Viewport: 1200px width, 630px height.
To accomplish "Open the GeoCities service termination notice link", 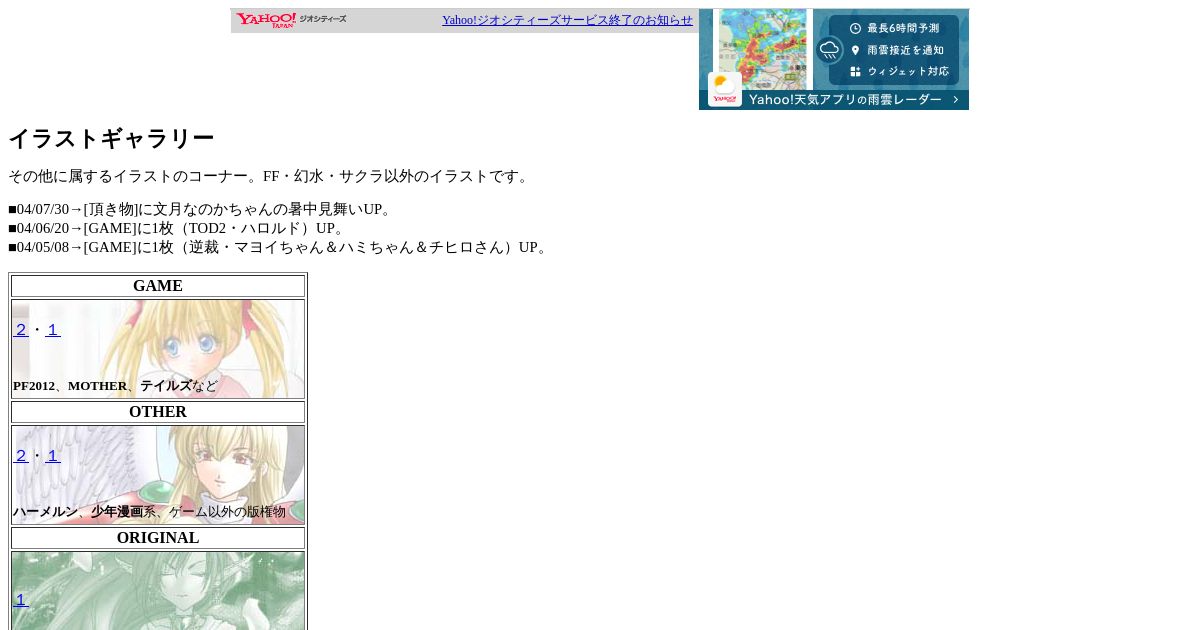I will [x=567, y=20].
